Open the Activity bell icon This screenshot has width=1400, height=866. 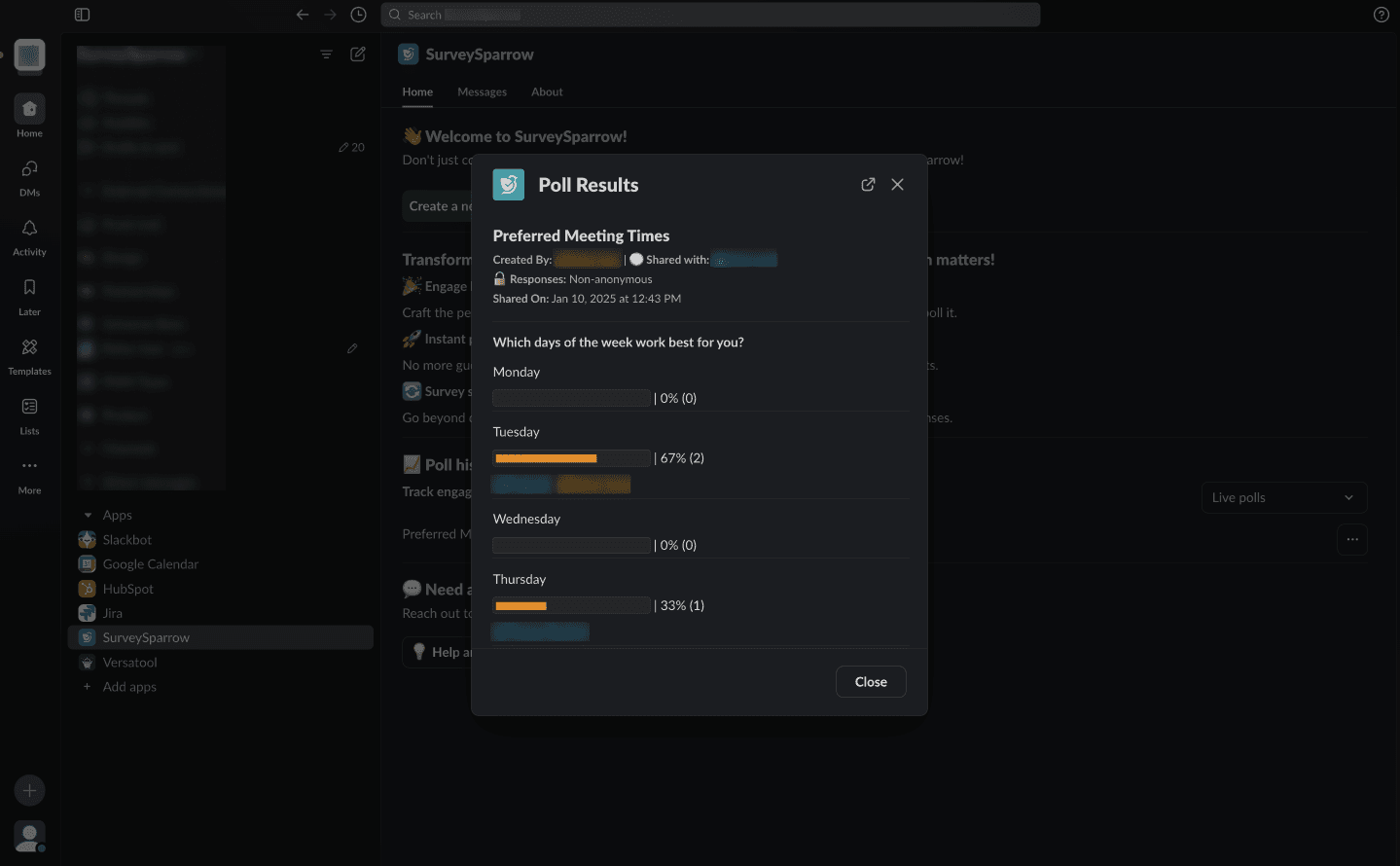[29, 235]
